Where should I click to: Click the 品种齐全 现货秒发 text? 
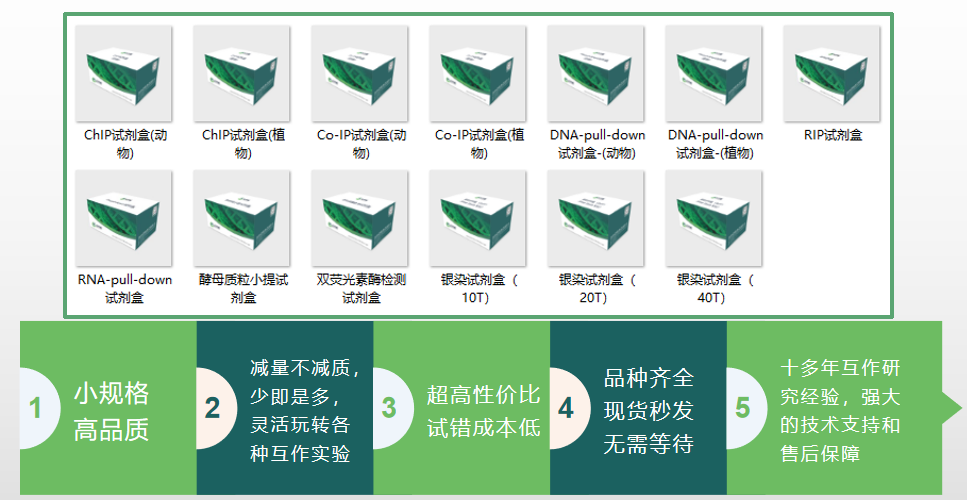tap(649, 411)
